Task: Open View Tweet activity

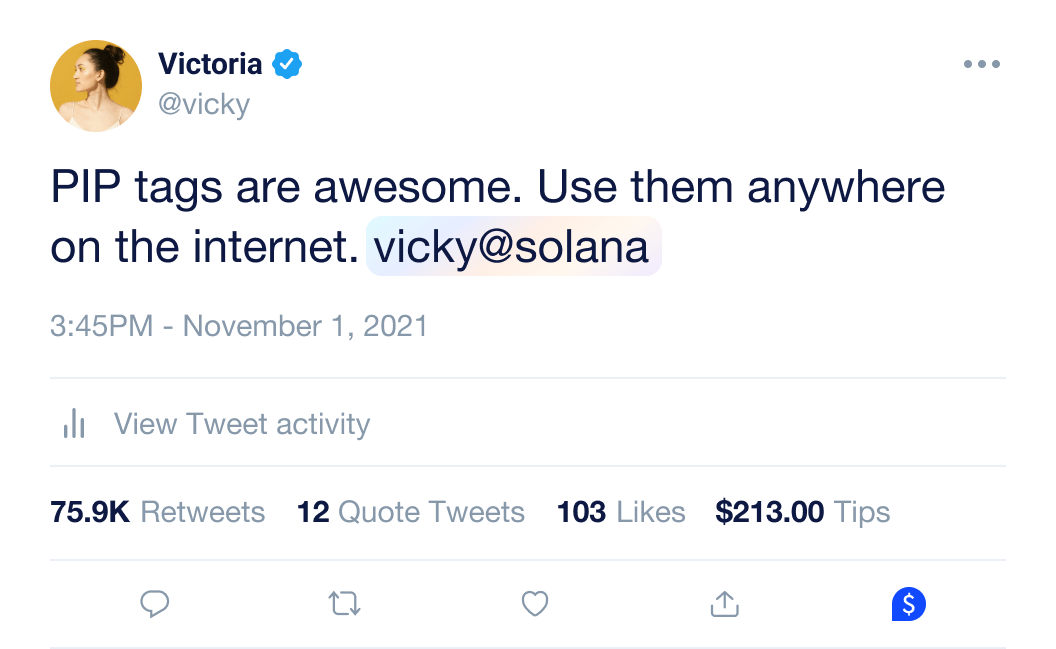Action: (242, 424)
